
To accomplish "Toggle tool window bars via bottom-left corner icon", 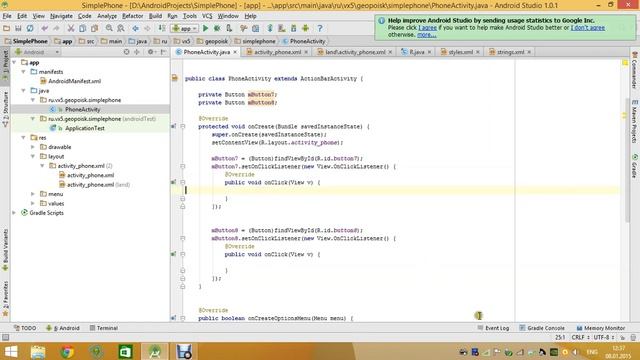I will point(5,338).
